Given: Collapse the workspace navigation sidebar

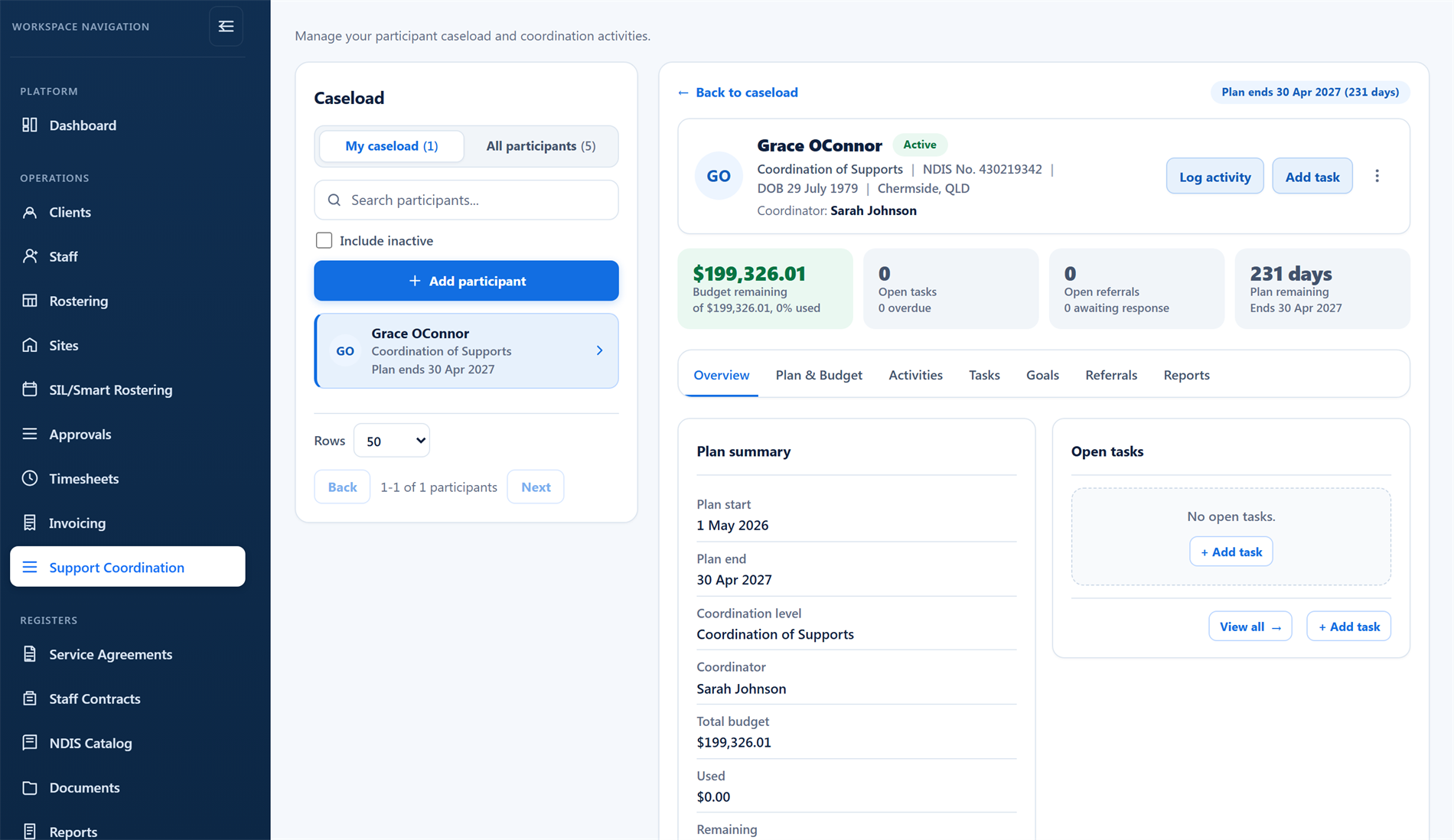Looking at the screenshot, I should pos(226,27).
